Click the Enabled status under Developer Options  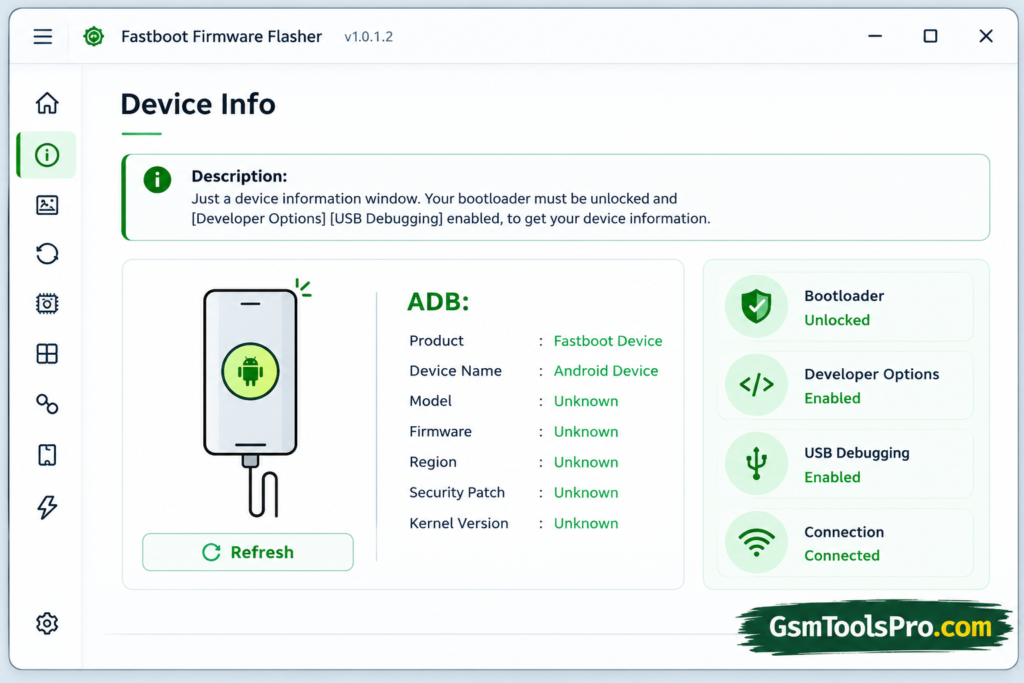coord(833,398)
